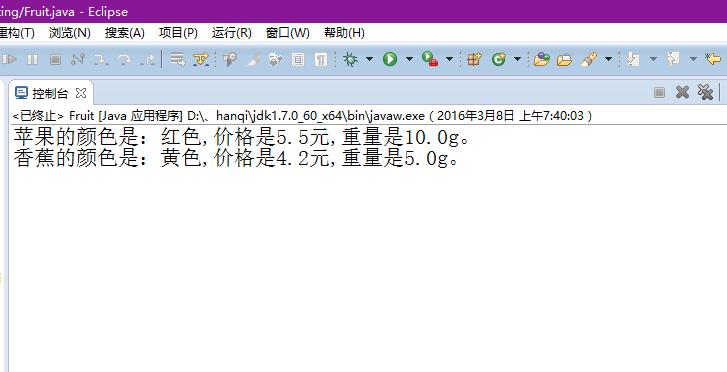Open the Debug configurations dropdown arrow
This screenshot has height=372, width=727.
[370, 59]
